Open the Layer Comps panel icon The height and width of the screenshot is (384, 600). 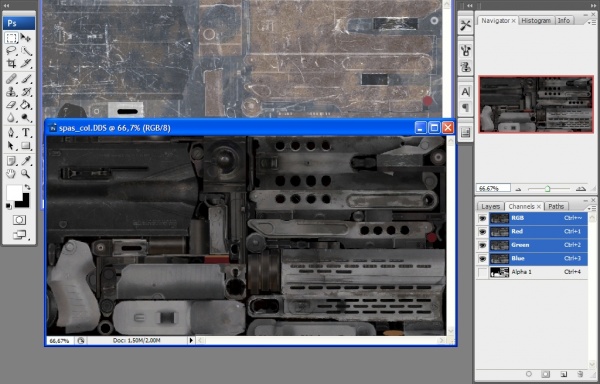465,133
